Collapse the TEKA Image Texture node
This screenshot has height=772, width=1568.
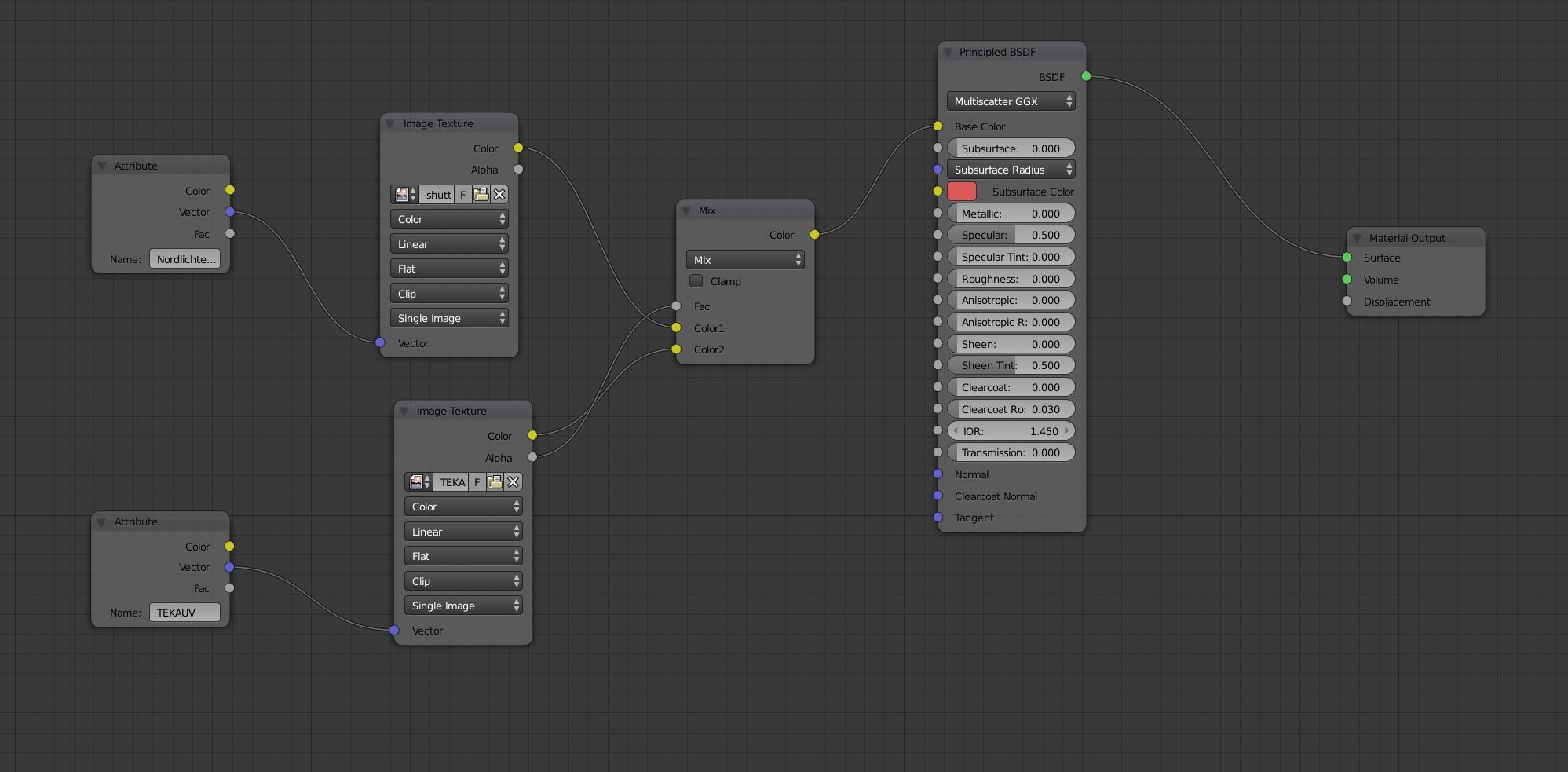click(x=404, y=411)
